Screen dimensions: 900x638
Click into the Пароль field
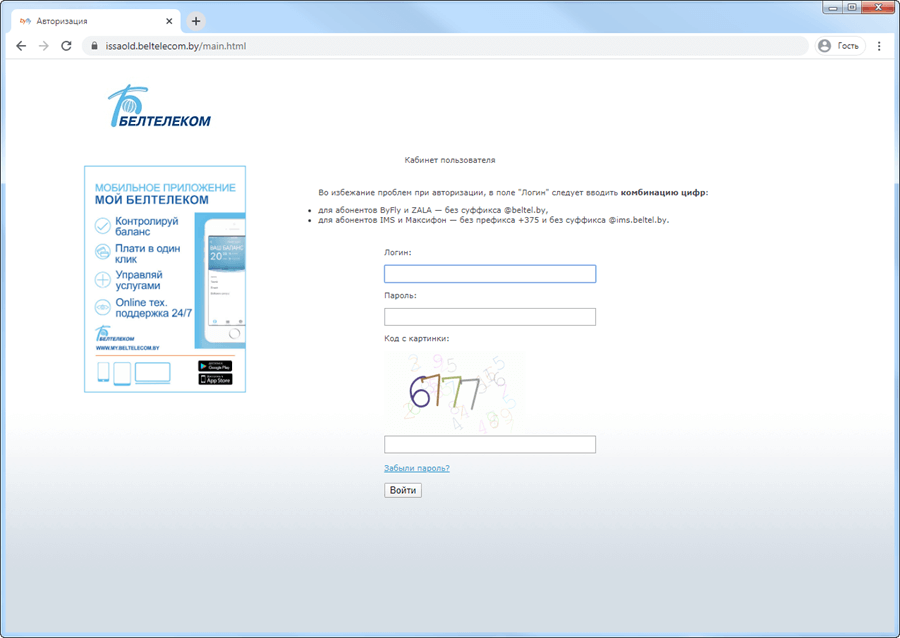click(x=489, y=317)
